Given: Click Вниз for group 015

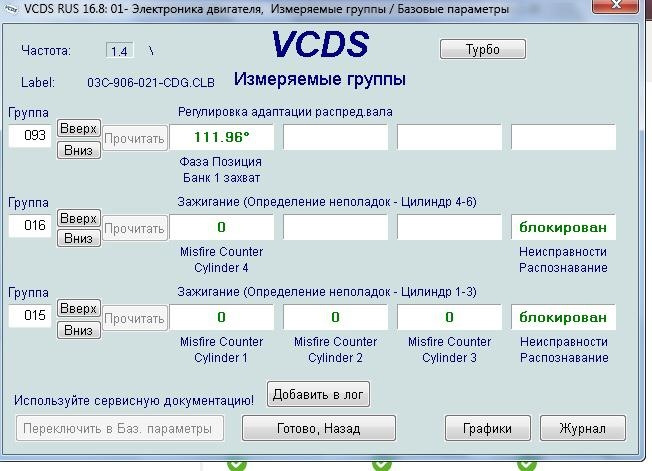Looking at the screenshot, I should (79, 330).
